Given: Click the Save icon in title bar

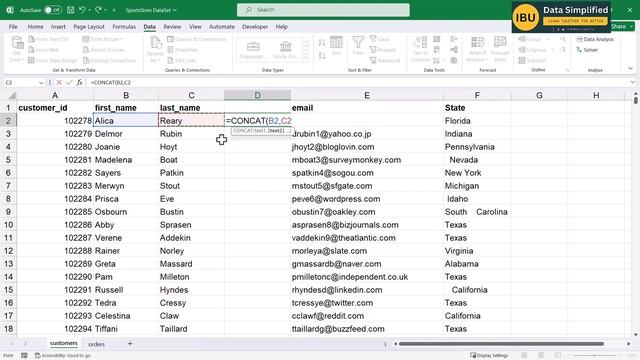Looking at the screenshot, I should (71, 10).
